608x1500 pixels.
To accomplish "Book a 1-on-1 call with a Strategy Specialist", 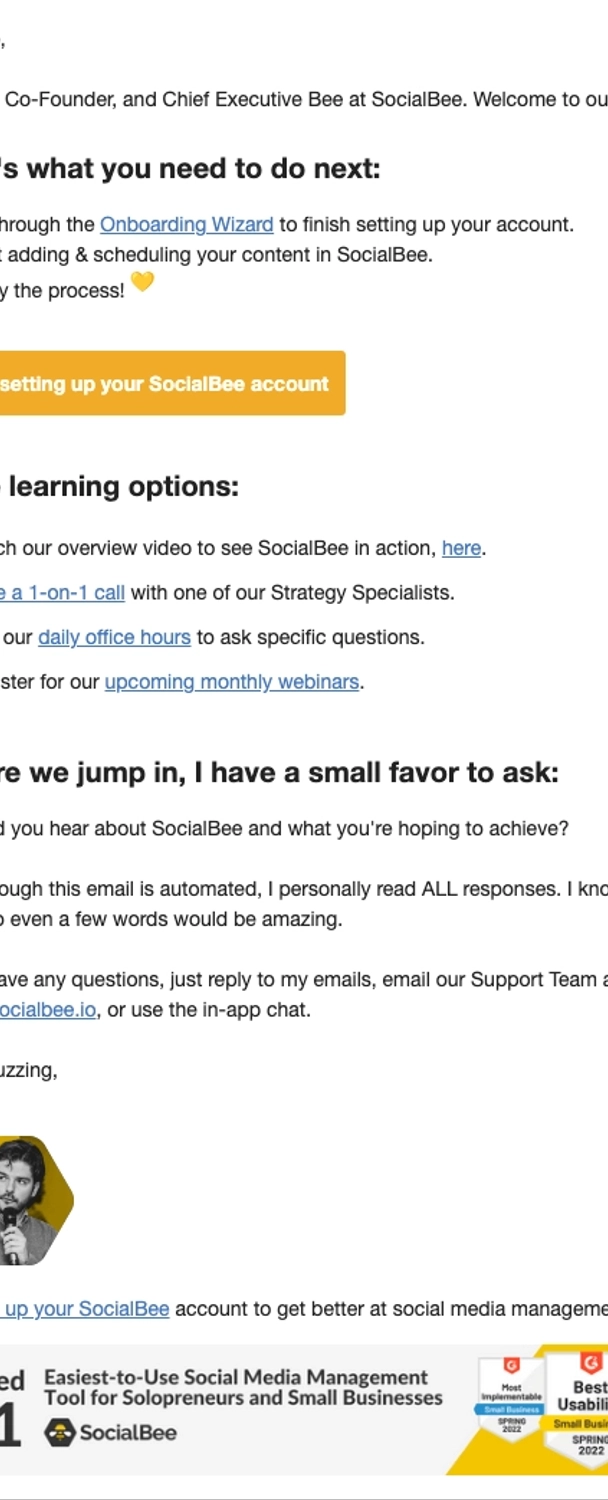I will click(62, 592).
